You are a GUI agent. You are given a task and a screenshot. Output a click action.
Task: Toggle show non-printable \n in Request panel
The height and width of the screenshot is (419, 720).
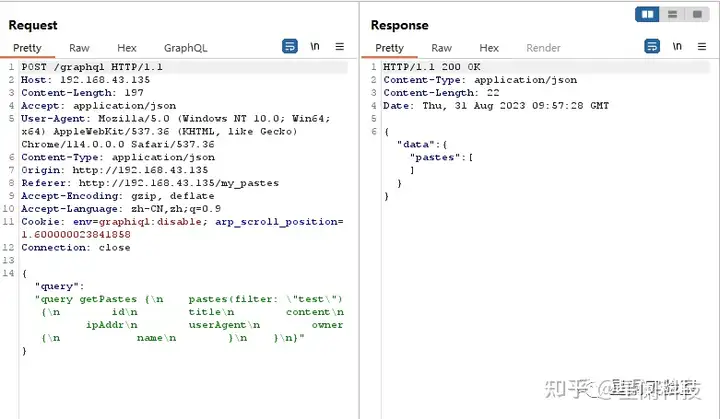point(315,46)
